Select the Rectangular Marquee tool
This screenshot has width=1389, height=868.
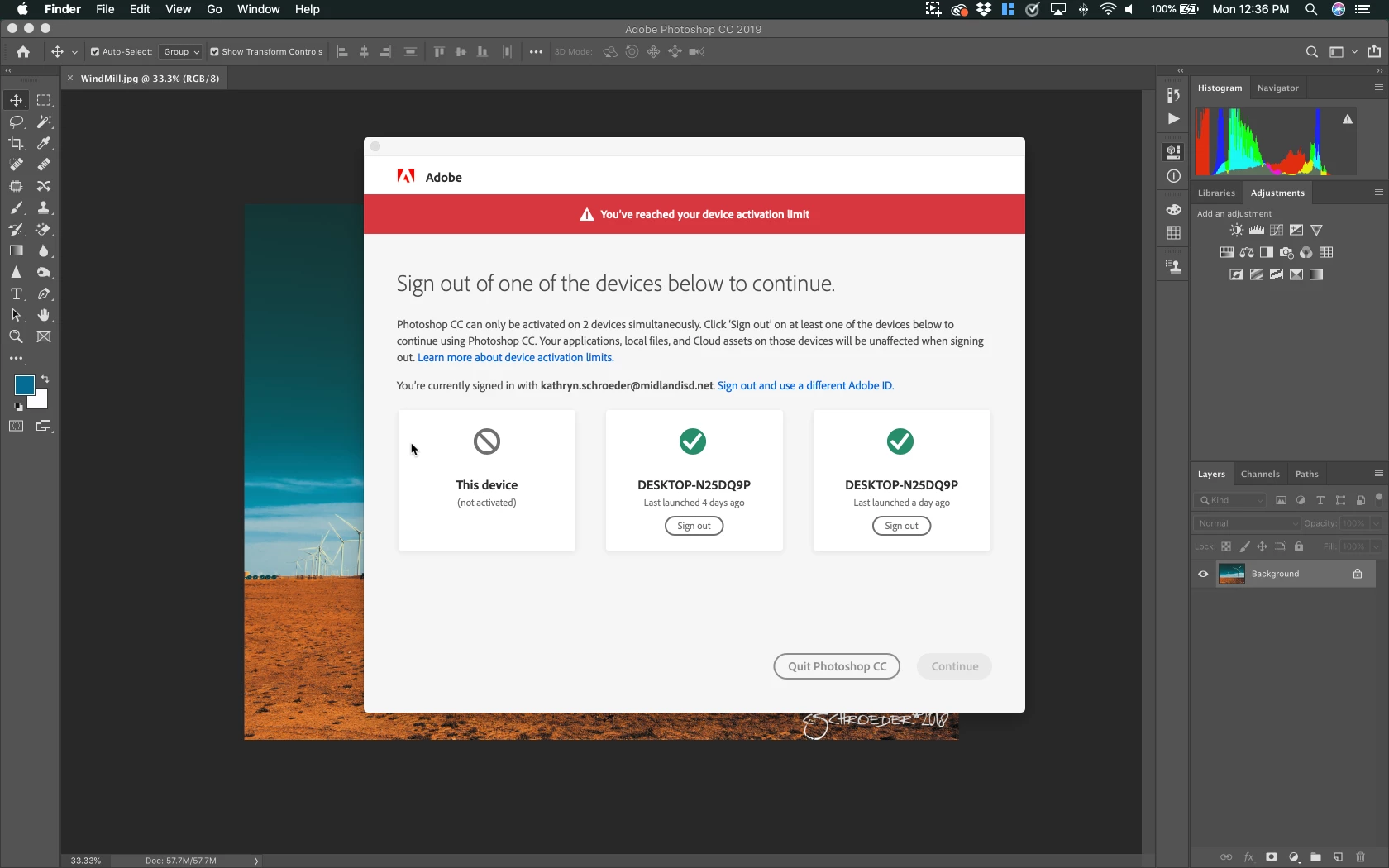pyautogui.click(x=44, y=100)
